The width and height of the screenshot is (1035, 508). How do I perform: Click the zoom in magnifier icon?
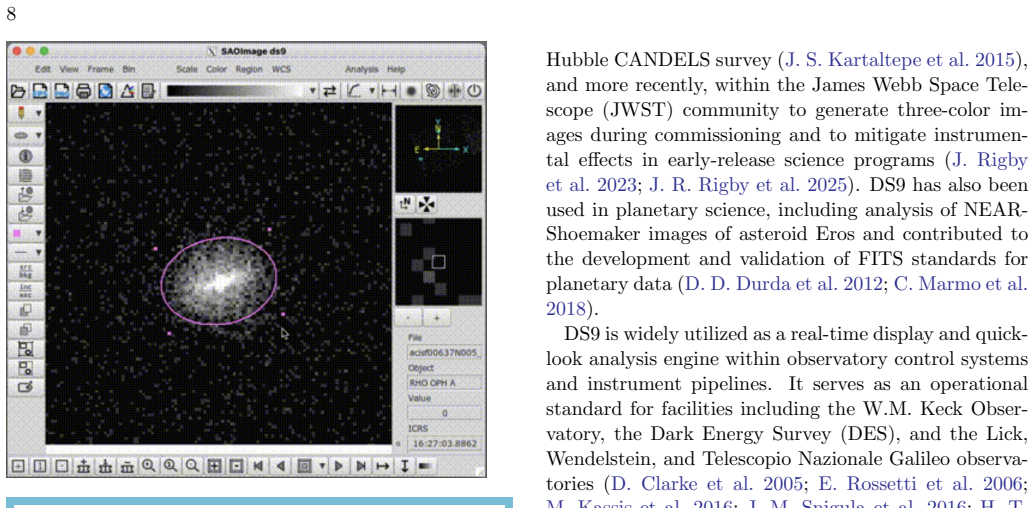(149, 466)
